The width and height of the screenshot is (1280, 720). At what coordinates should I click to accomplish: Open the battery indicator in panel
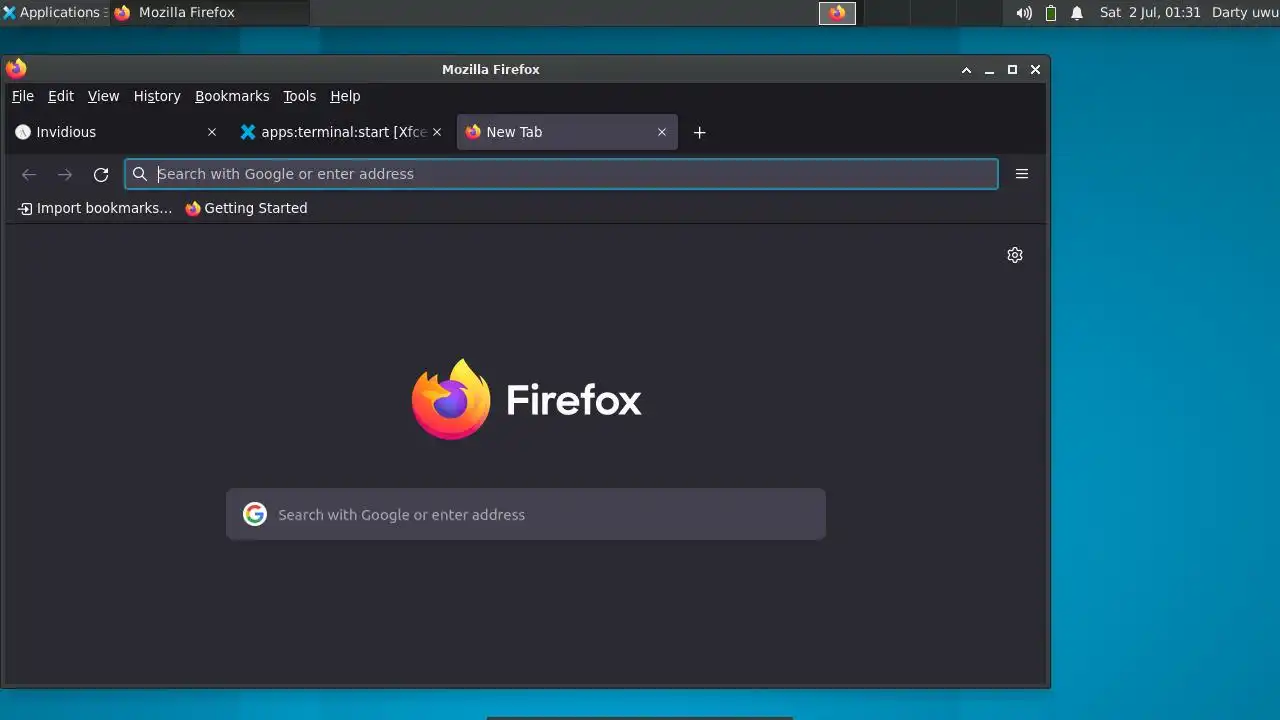(1051, 13)
